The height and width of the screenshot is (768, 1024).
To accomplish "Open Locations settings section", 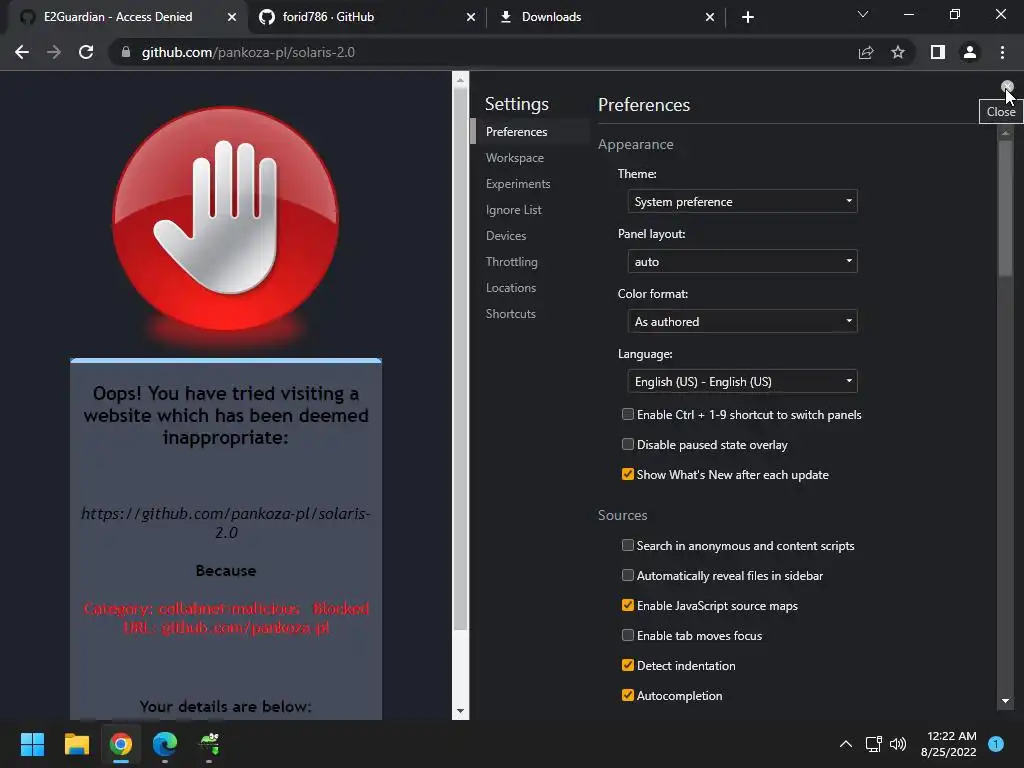I will (x=511, y=288).
